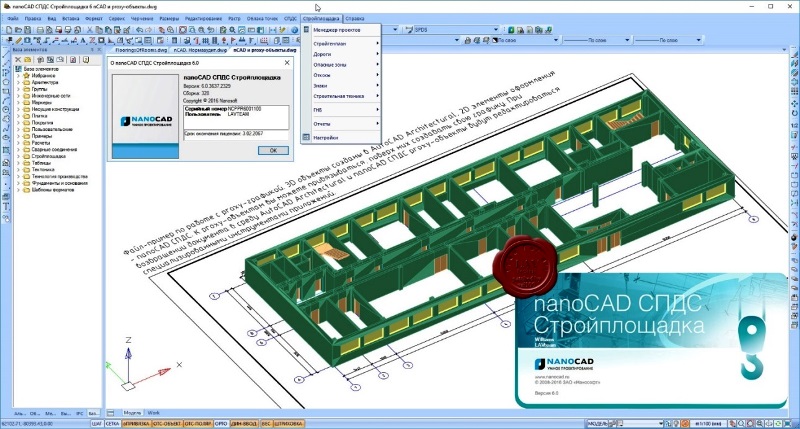Viewport: 800px width, 429px height.
Task: Close the About nanoCAD dialog
Action: 287,63
